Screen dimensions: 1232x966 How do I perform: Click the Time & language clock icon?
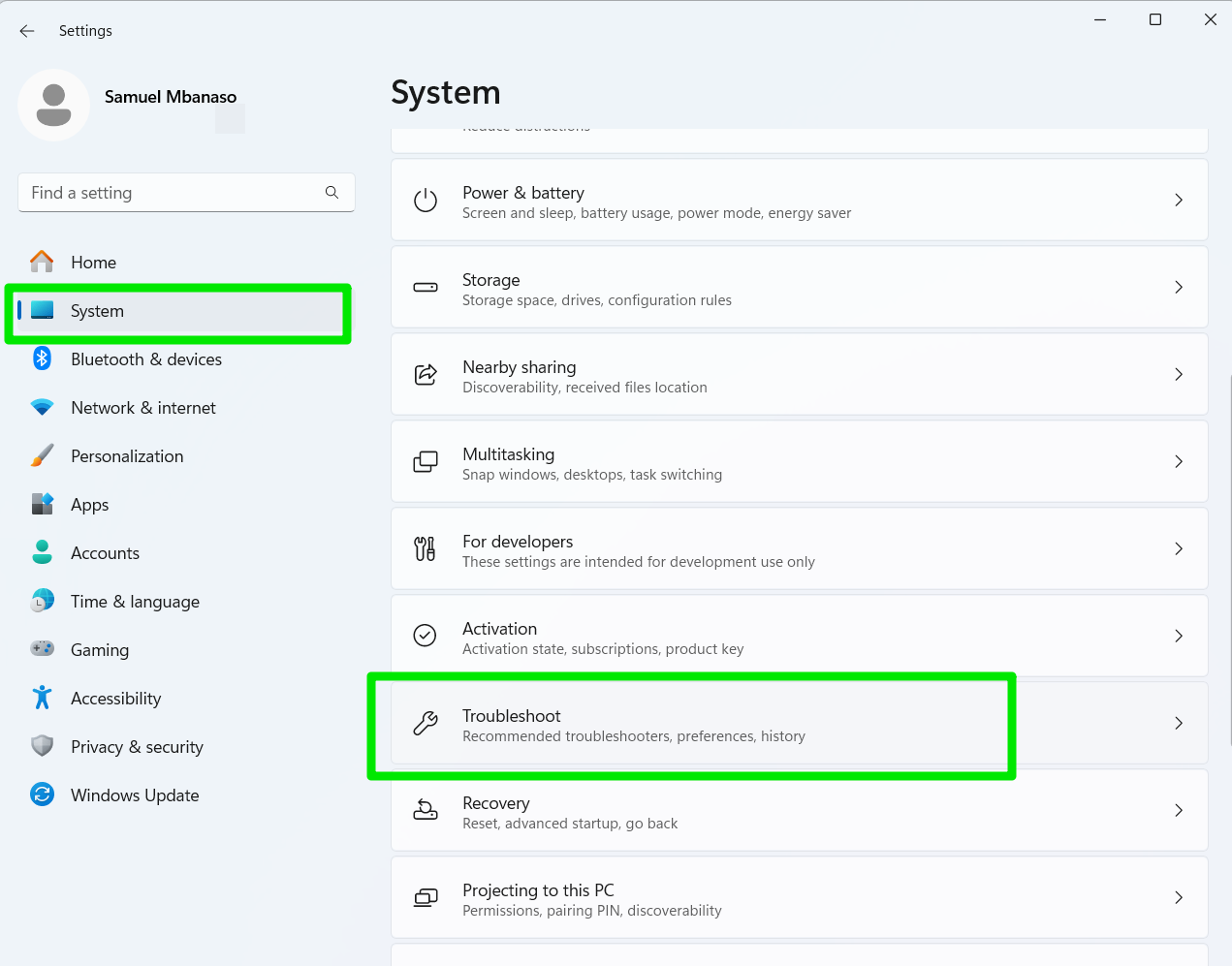42,601
